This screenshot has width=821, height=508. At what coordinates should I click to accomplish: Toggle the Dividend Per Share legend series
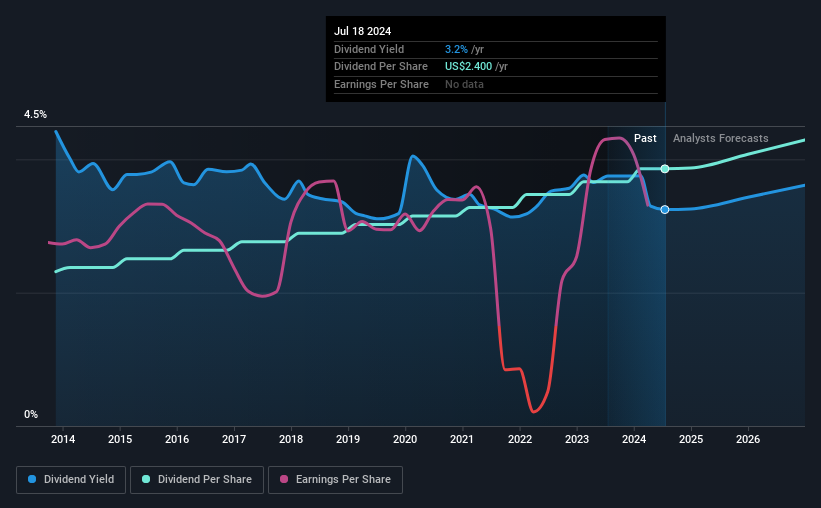[x=197, y=480]
